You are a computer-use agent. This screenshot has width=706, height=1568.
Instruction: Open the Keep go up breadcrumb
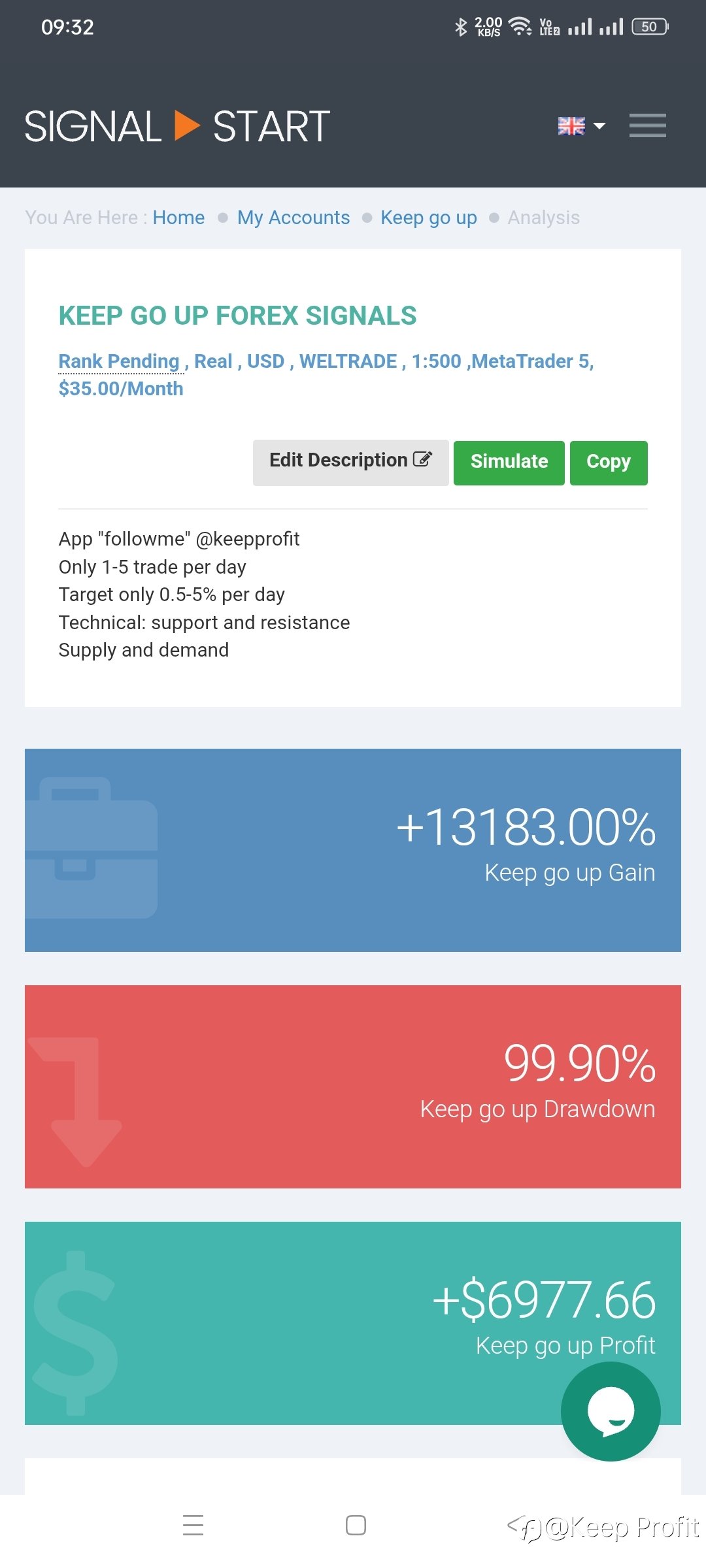pos(428,218)
